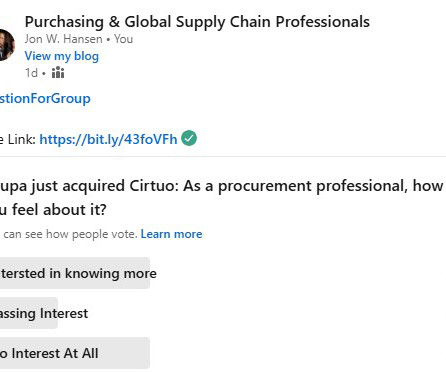The height and width of the screenshot is (372, 446).
Task: Click the green verified checkmark beside the bit.ly link
Action: (189, 138)
